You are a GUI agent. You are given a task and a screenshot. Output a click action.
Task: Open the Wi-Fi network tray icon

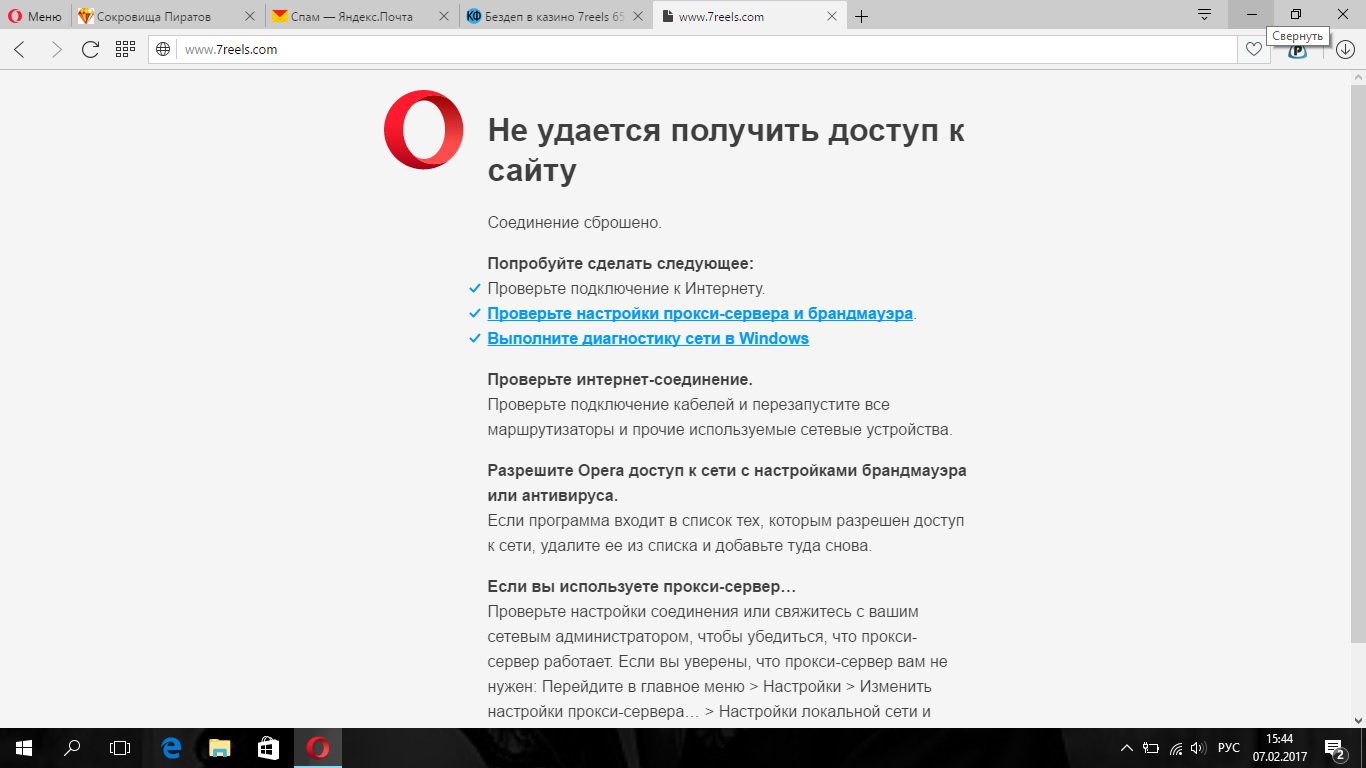(x=1176, y=748)
